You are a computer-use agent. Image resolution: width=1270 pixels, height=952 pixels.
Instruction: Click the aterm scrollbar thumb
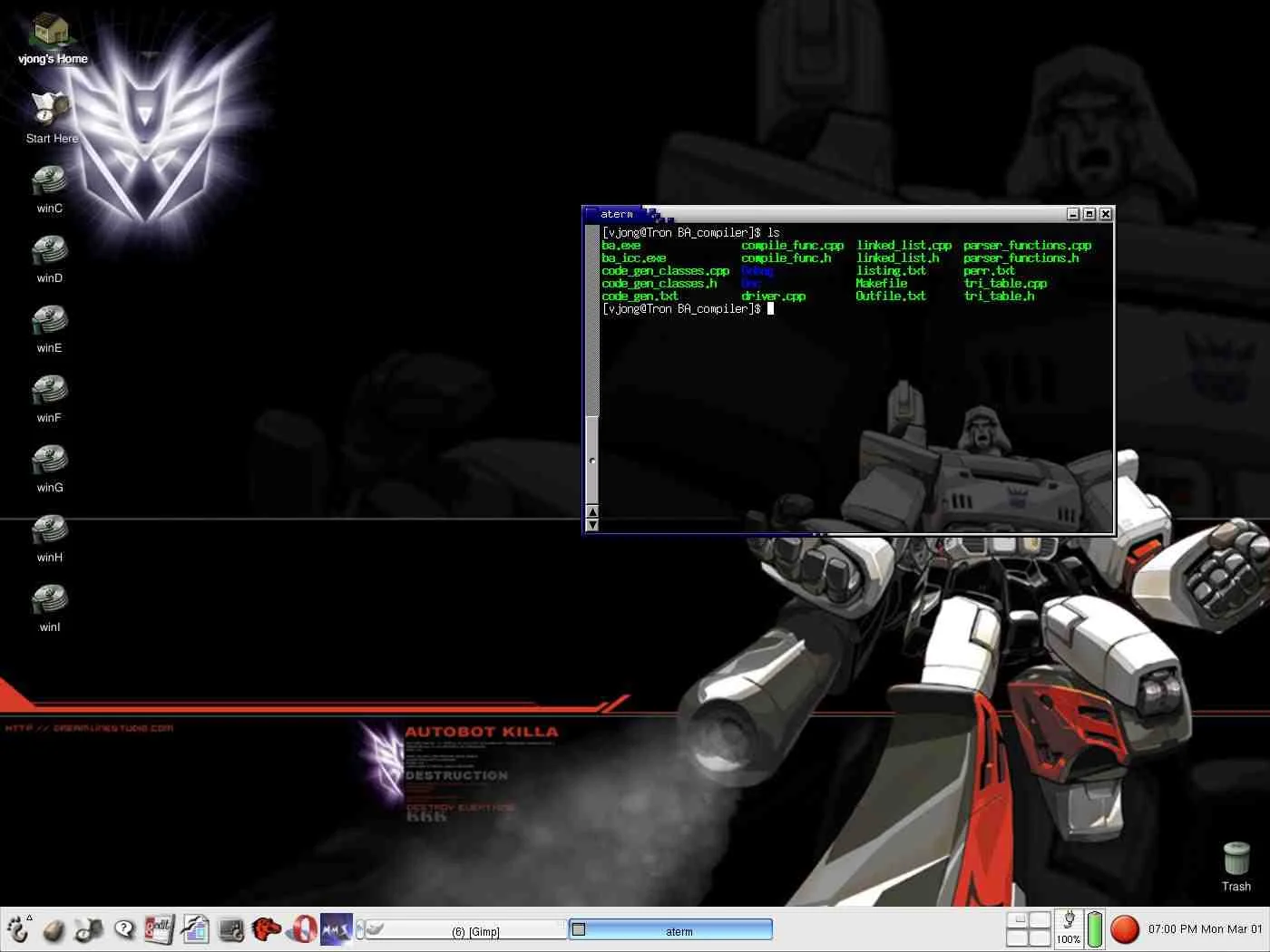(592, 461)
